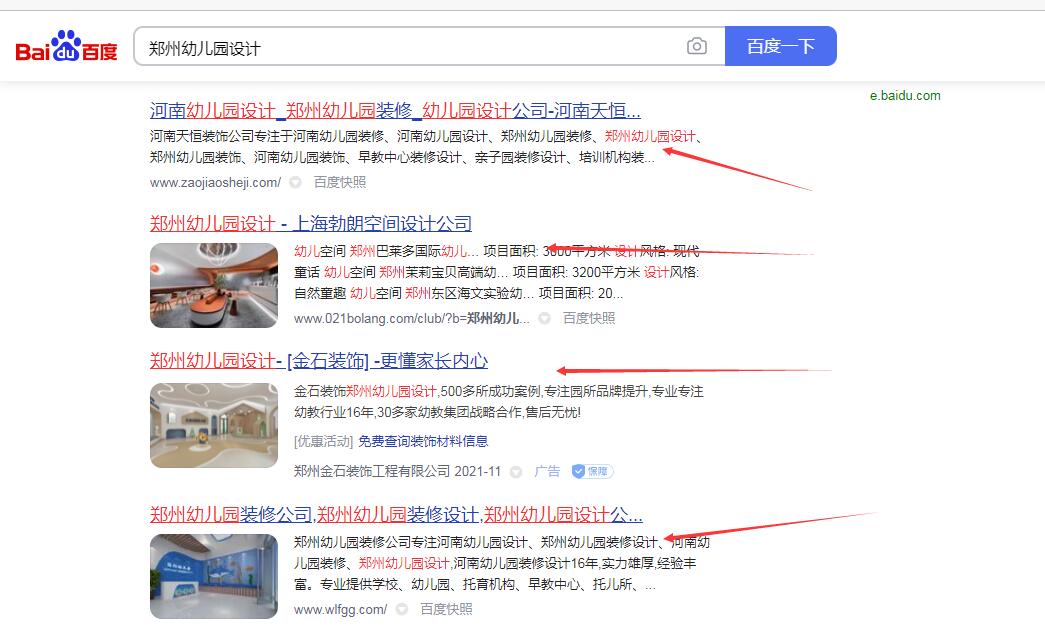The width and height of the screenshot is (1045, 641).
Task: Click the 百度一下 search button
Action: pos(780,46)
